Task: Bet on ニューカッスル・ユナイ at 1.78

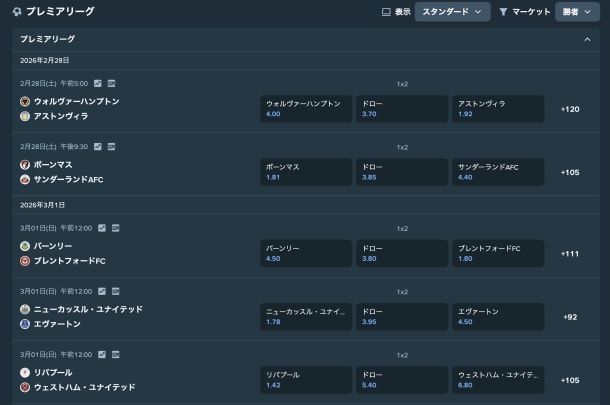Action: [306, 317]
